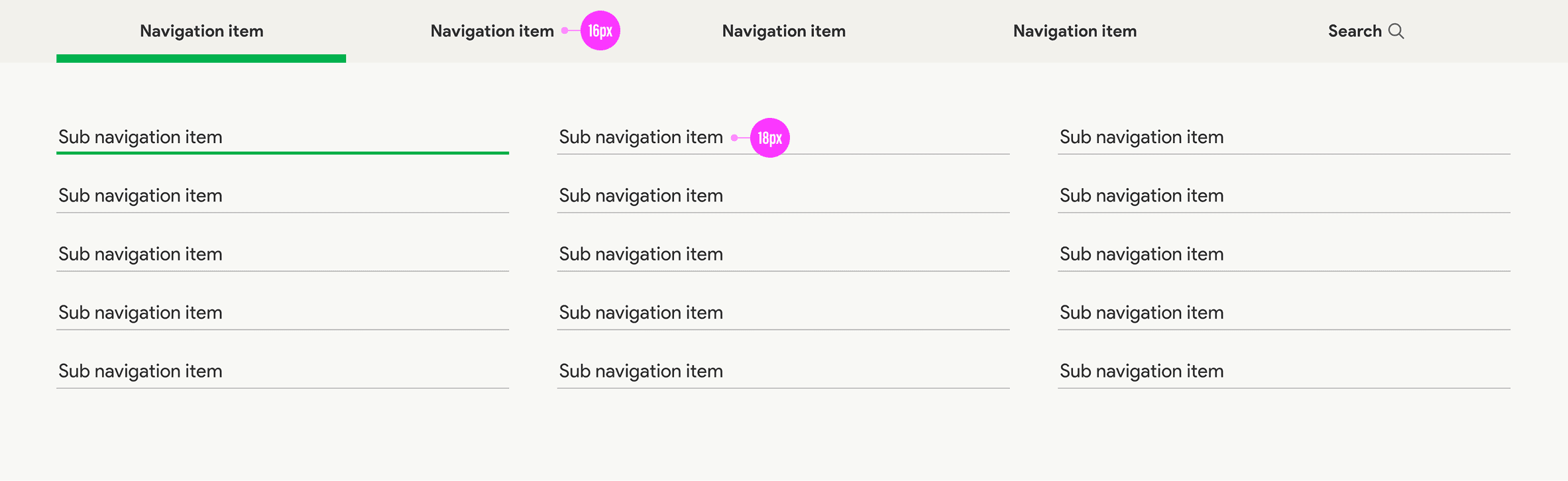The image size is (1568, 481).
Task: Open second Sub navigation item in right column
Action: 1141,195
